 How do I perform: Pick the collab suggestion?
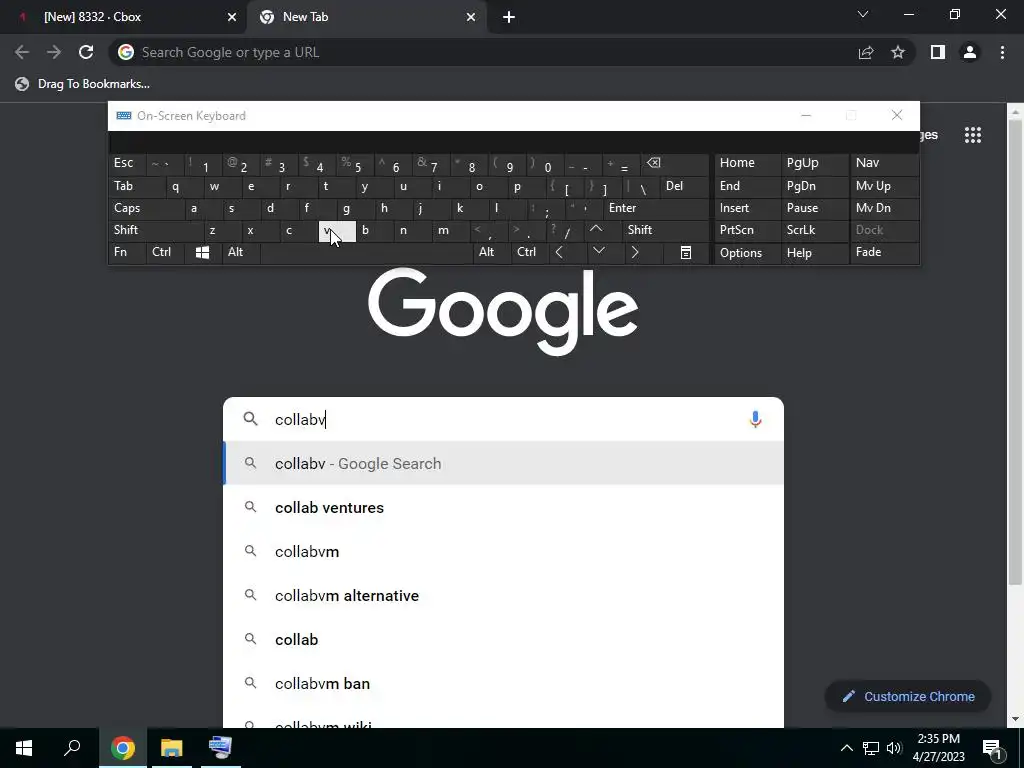[504, 640]
